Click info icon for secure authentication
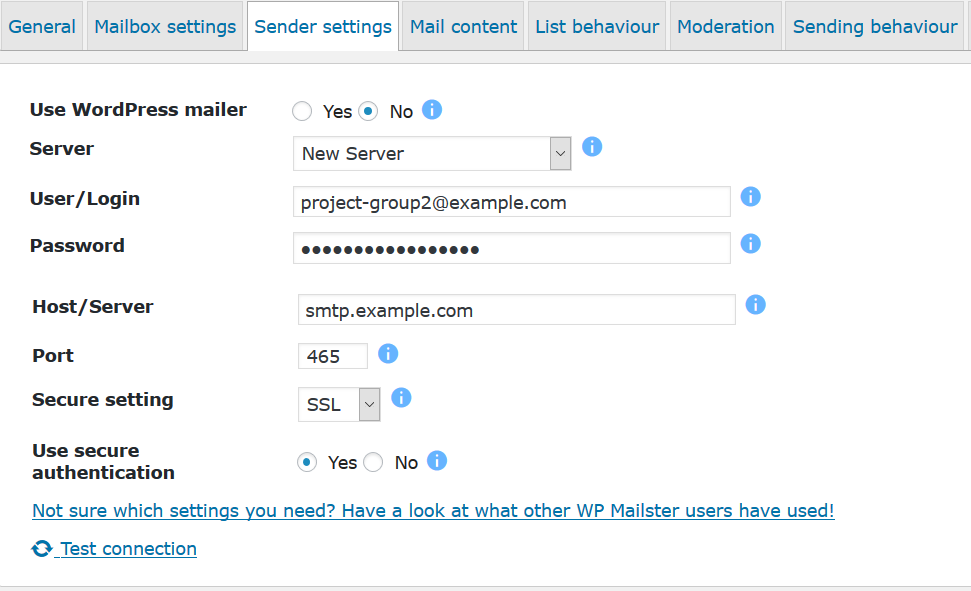Screen dimensions: 971x591 [437, 461]
